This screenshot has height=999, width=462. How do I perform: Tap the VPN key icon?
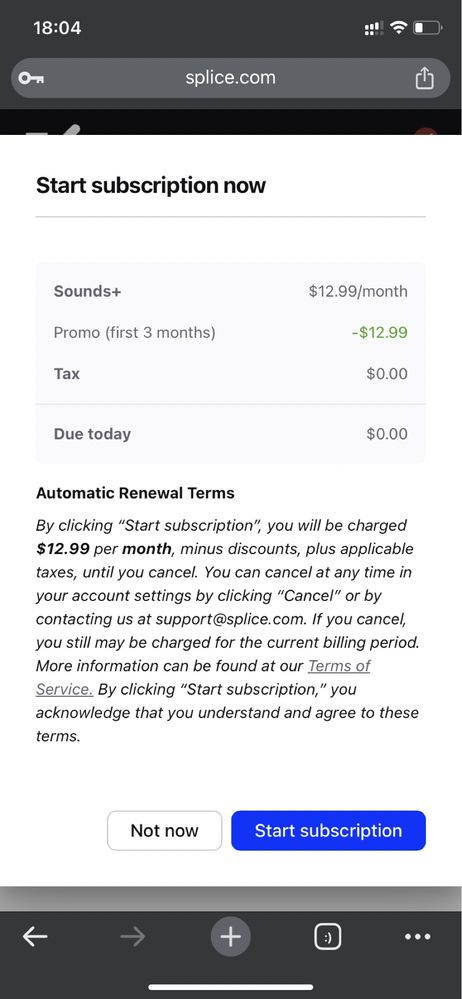coord(31,78)
